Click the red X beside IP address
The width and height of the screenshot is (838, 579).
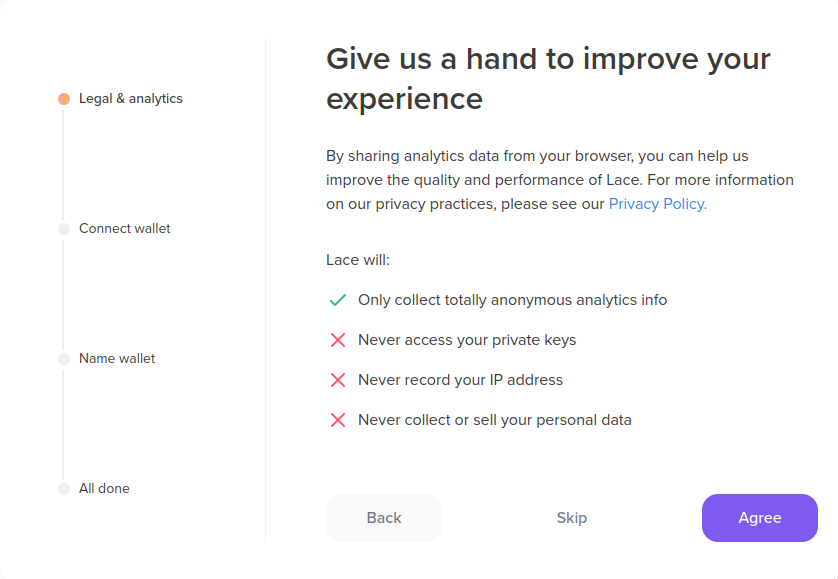pos(338,380)
